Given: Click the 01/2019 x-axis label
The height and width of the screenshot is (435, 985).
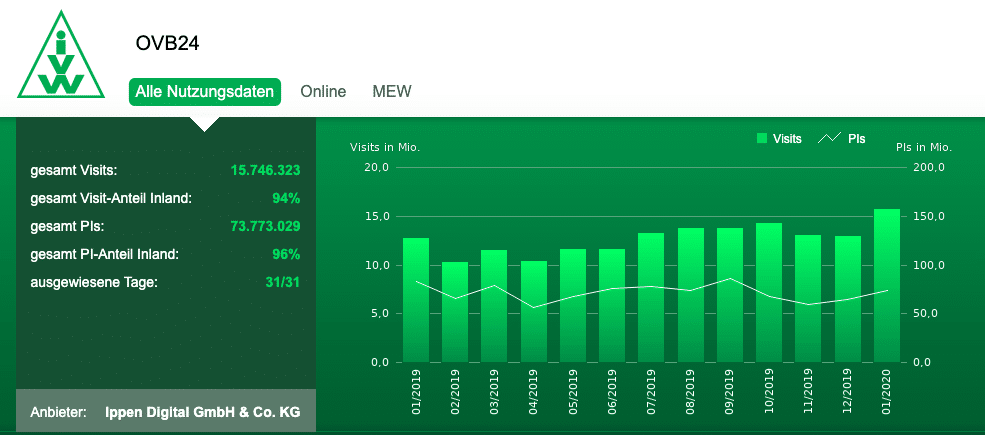Looking at the screenshot, I should 416,392.
